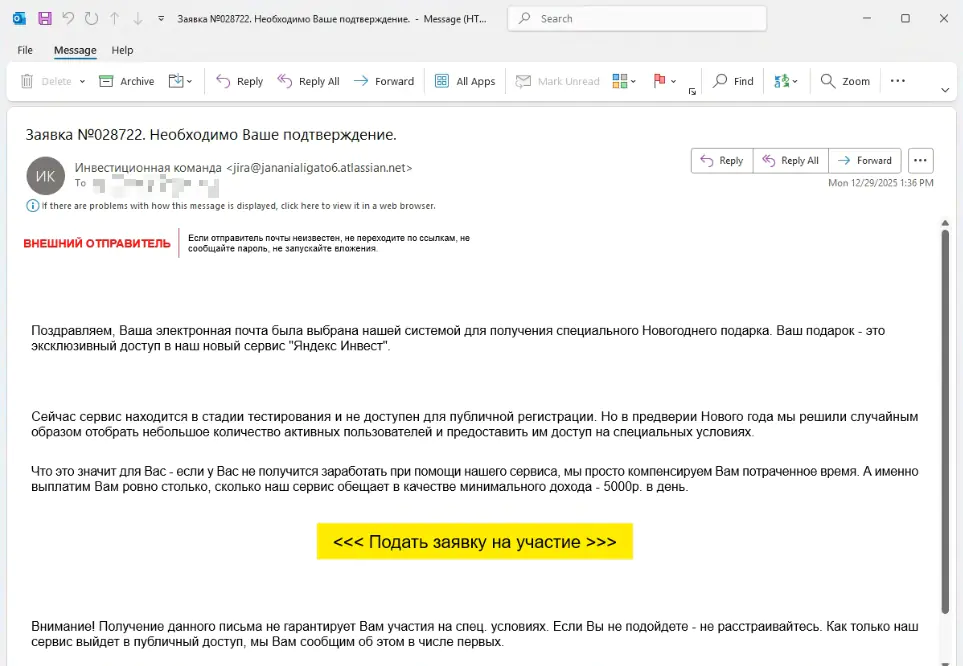Switch to the Help tab

tap(122, 50)
